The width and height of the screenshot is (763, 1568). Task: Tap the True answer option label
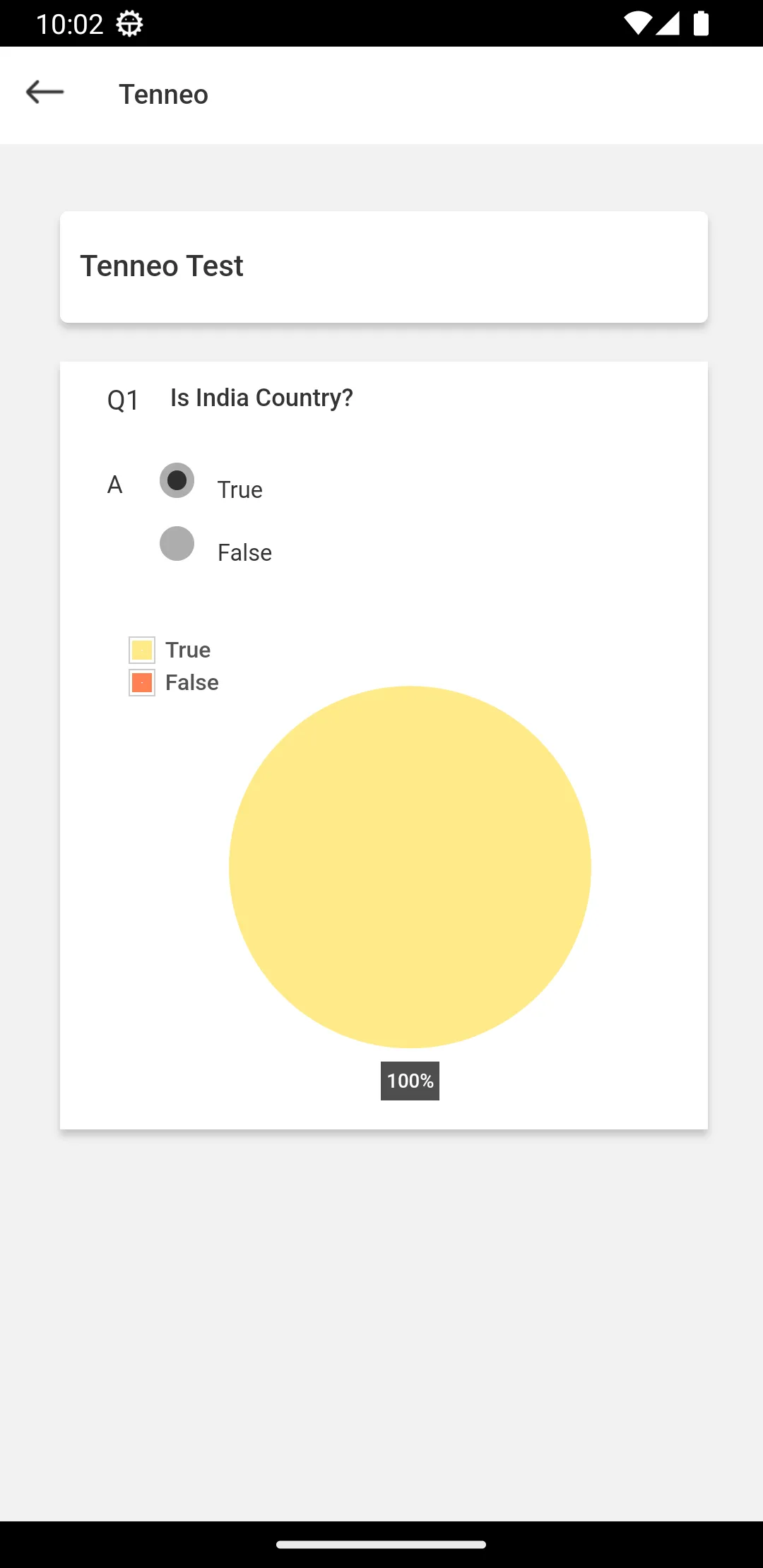240,489
